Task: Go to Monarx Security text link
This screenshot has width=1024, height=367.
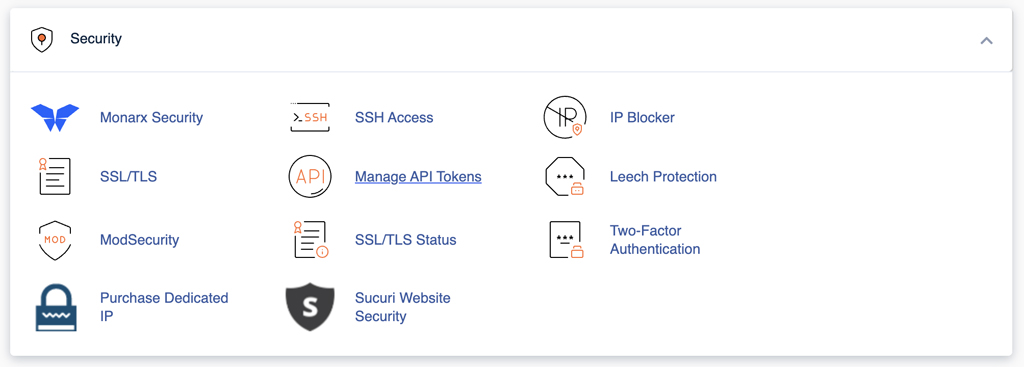Action: (152, 118)
